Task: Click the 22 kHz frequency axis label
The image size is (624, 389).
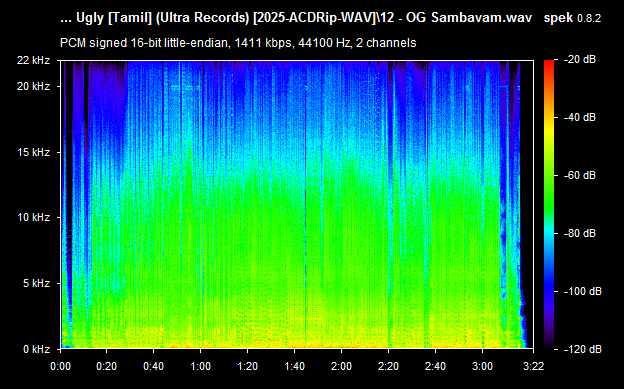Action: (33, 61)
